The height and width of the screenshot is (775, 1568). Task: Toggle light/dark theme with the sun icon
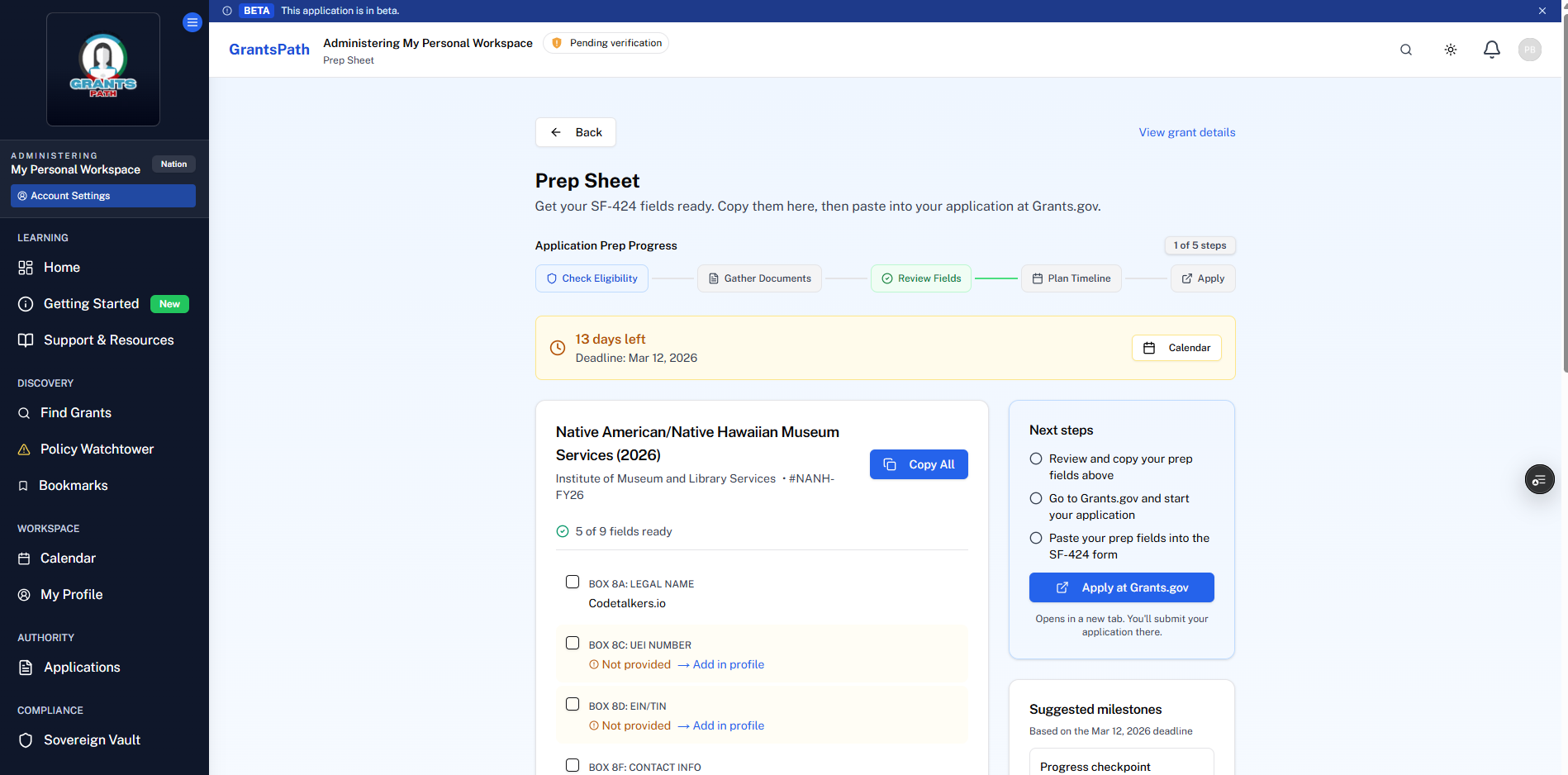pos(1450,50)
